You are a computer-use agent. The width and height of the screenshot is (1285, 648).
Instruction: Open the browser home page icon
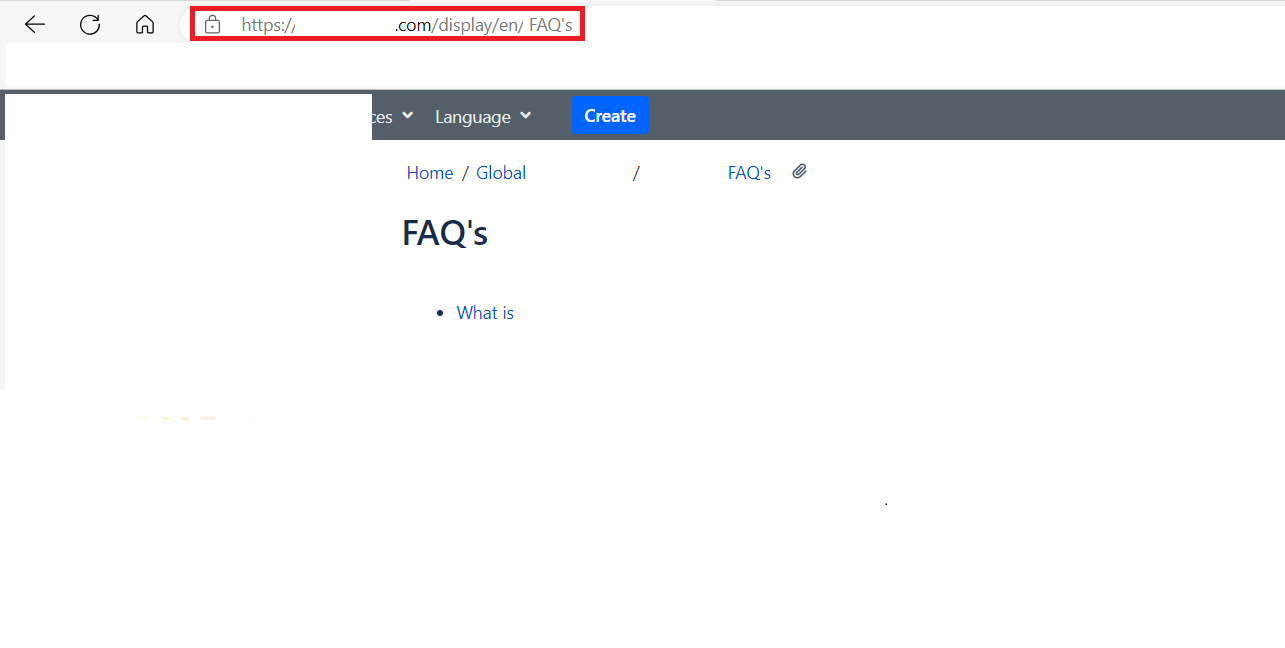click(145, 25)
